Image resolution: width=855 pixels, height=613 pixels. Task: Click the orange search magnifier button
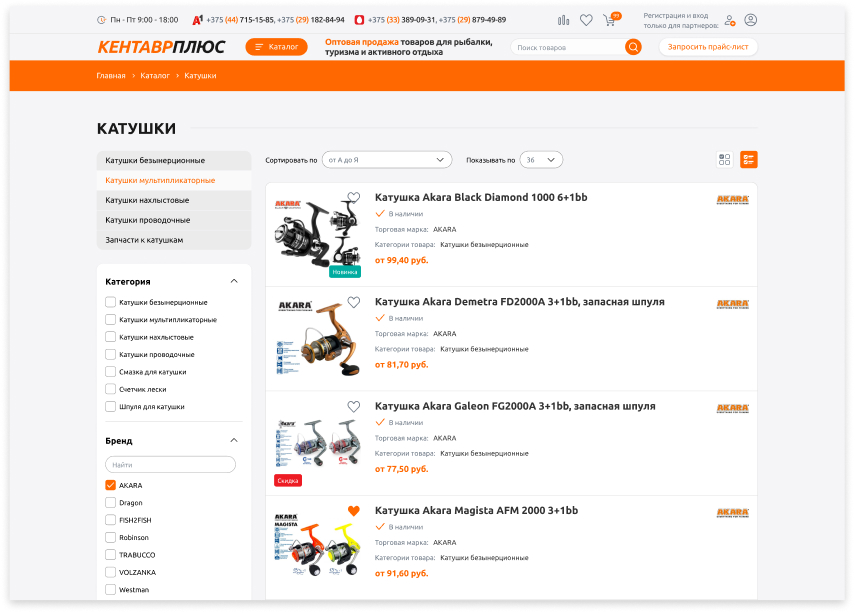pyautogui.click(x=633, y=47)
